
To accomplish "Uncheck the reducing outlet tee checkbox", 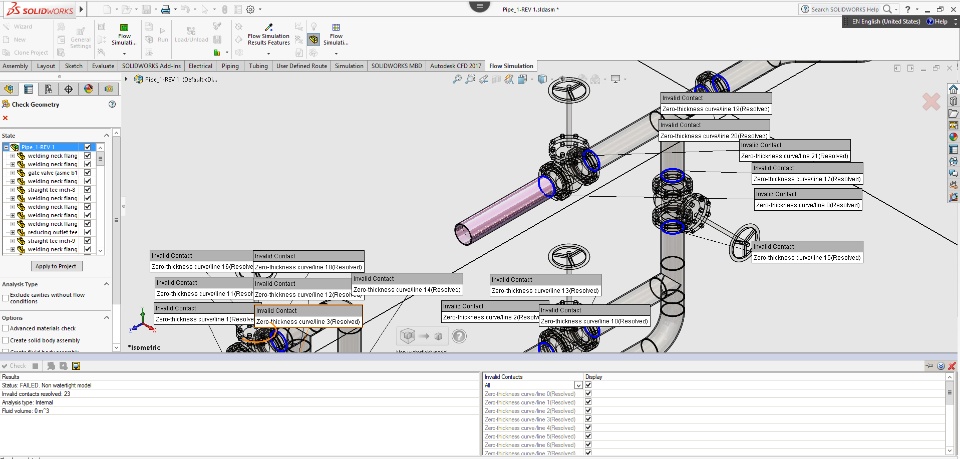I will coord(88,233).
